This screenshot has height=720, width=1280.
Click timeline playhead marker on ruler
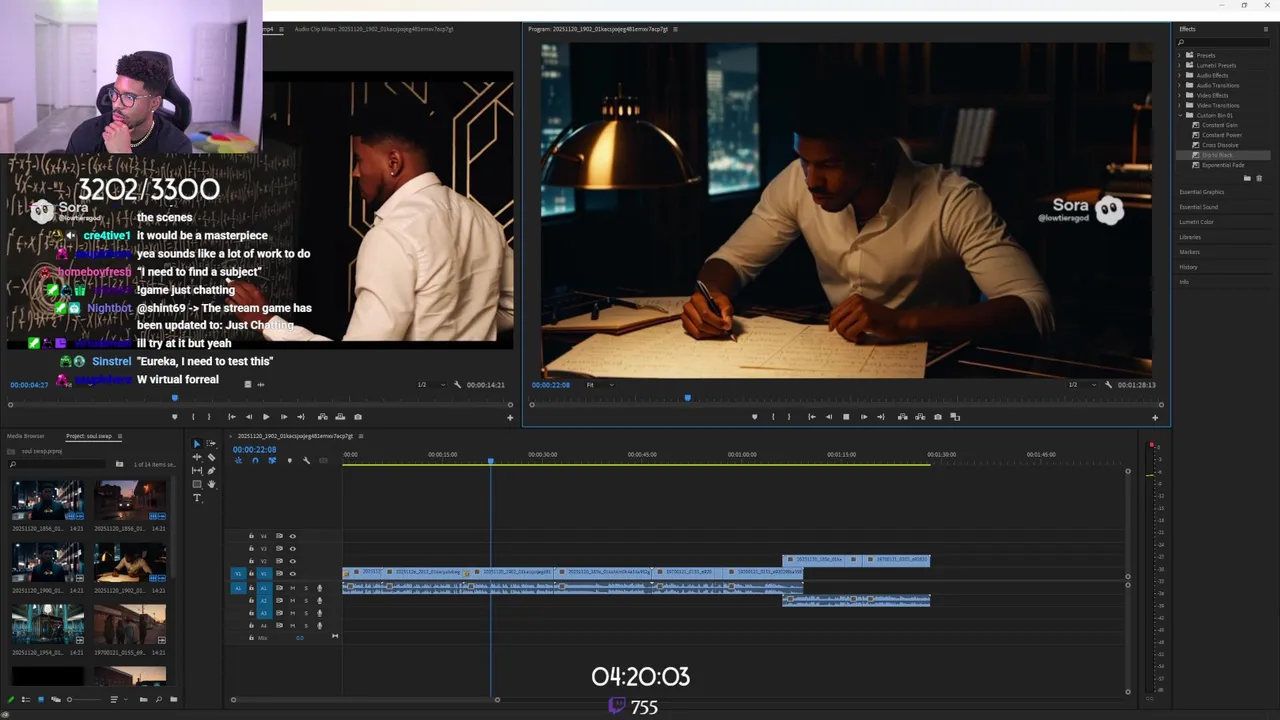pyautogui.click(x=490, y=460)
